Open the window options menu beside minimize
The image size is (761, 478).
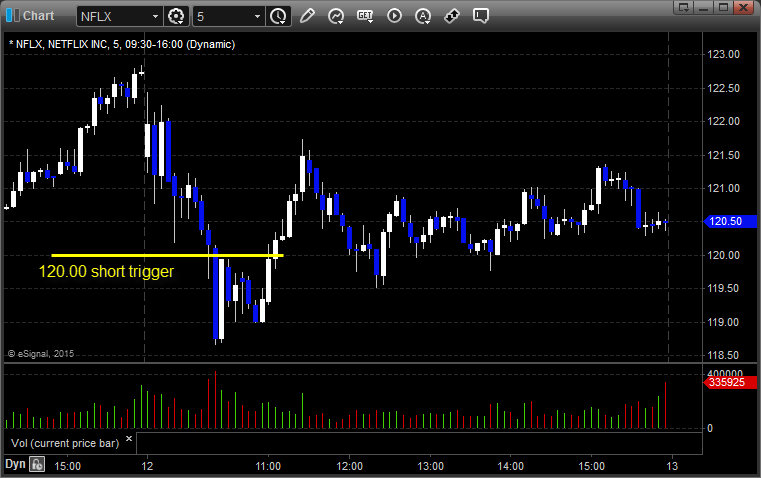click(684, 7)
